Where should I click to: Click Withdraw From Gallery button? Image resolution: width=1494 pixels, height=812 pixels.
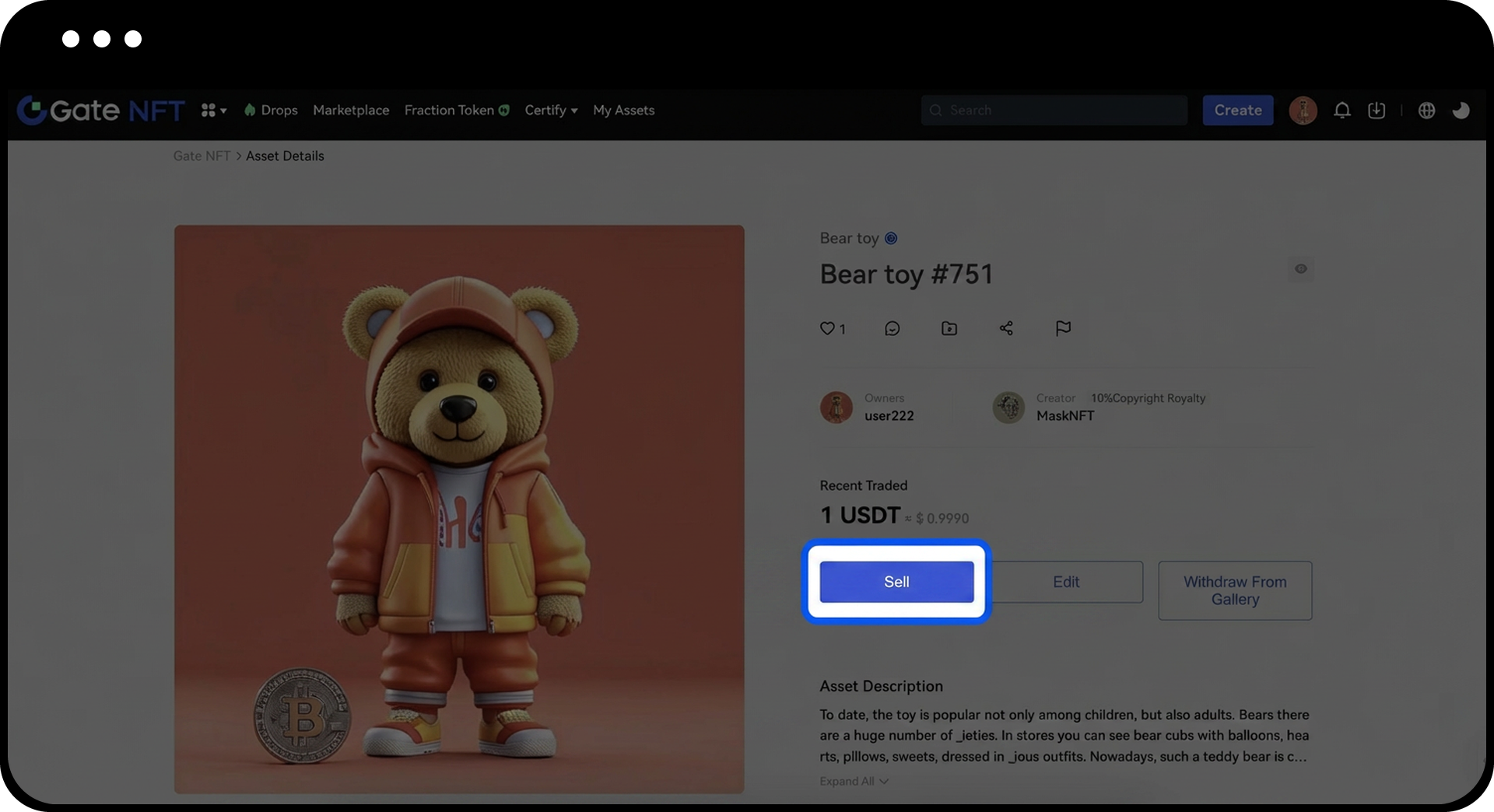1235,590
